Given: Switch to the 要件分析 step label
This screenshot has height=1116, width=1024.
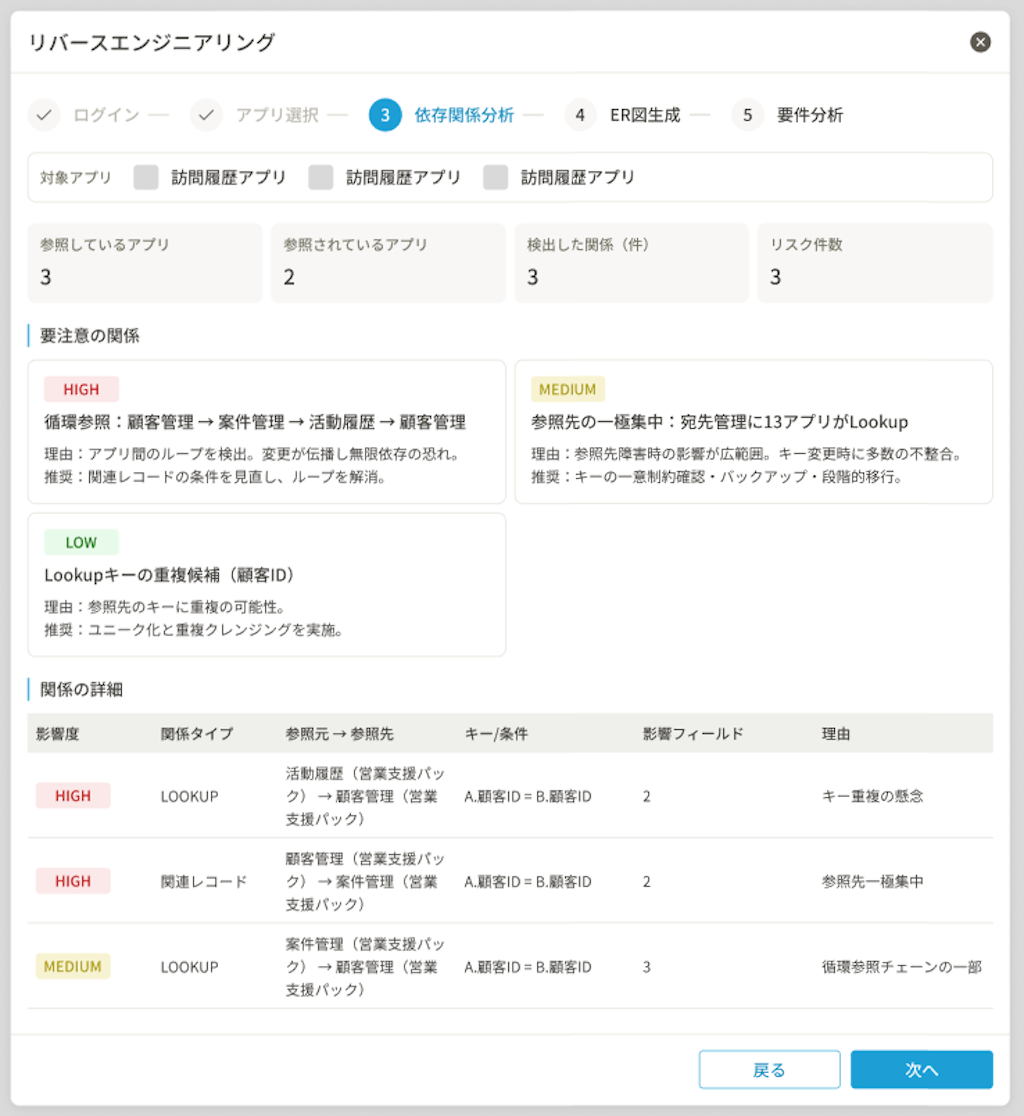Looking at the screenshot, I should (x=809, y=115).
